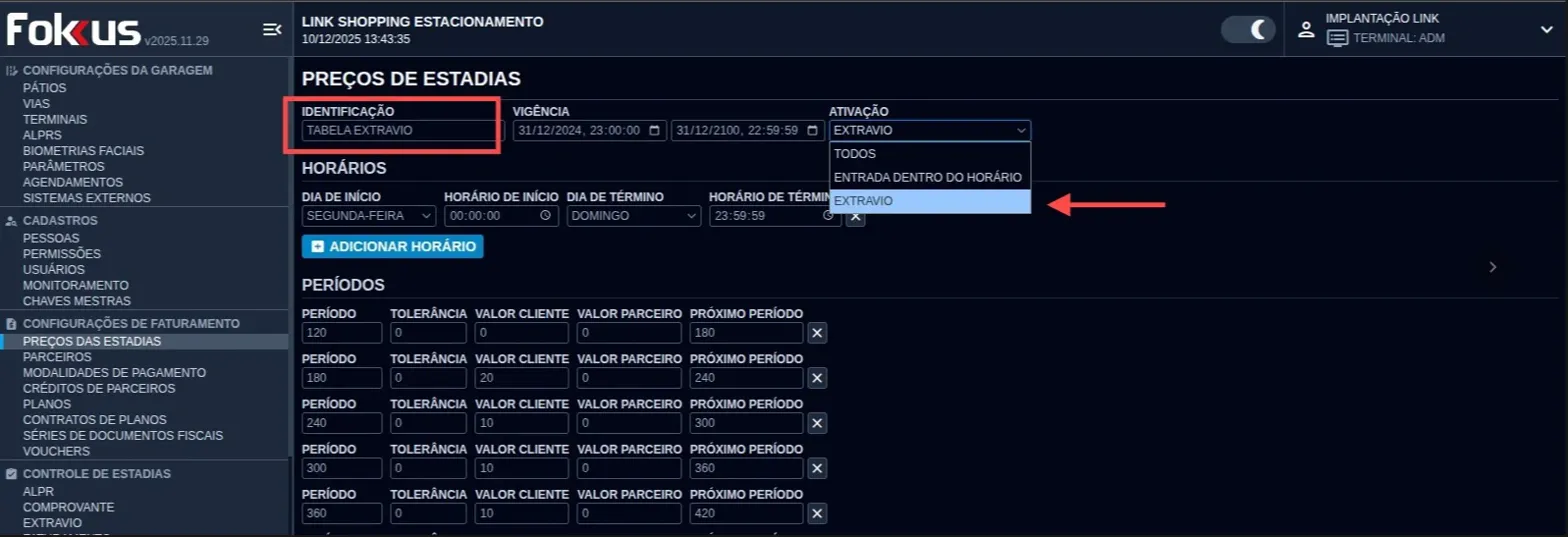1568x537 pixels.
Task: Expand the Implantação Link user menu chevron
Action: pos(1546,30)
